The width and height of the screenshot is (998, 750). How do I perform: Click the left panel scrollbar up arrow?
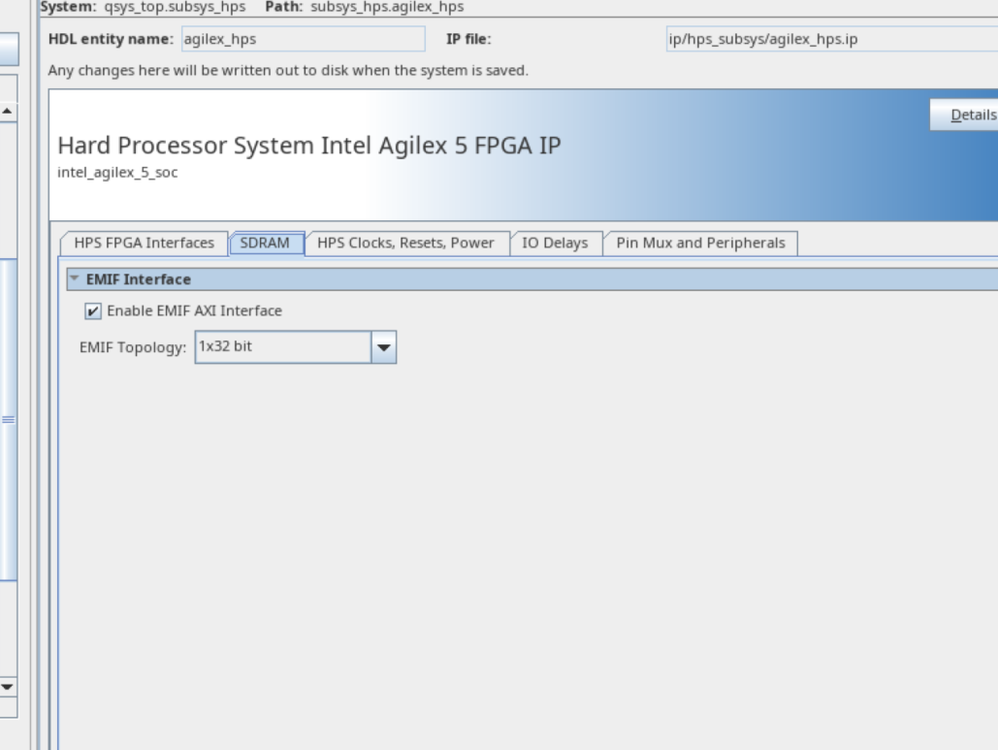tap(8, 111)
